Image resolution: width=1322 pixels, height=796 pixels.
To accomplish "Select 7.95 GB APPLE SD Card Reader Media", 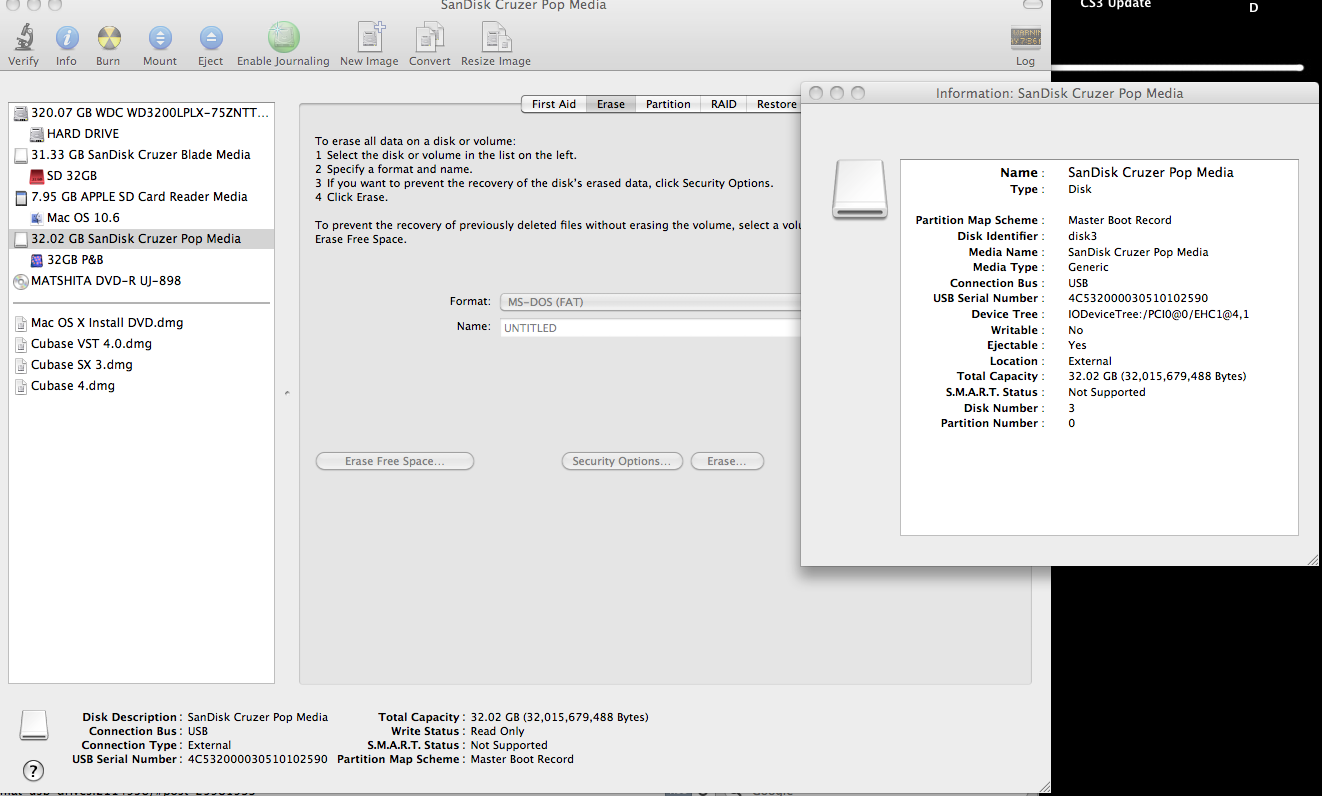I will click(141, 197).
